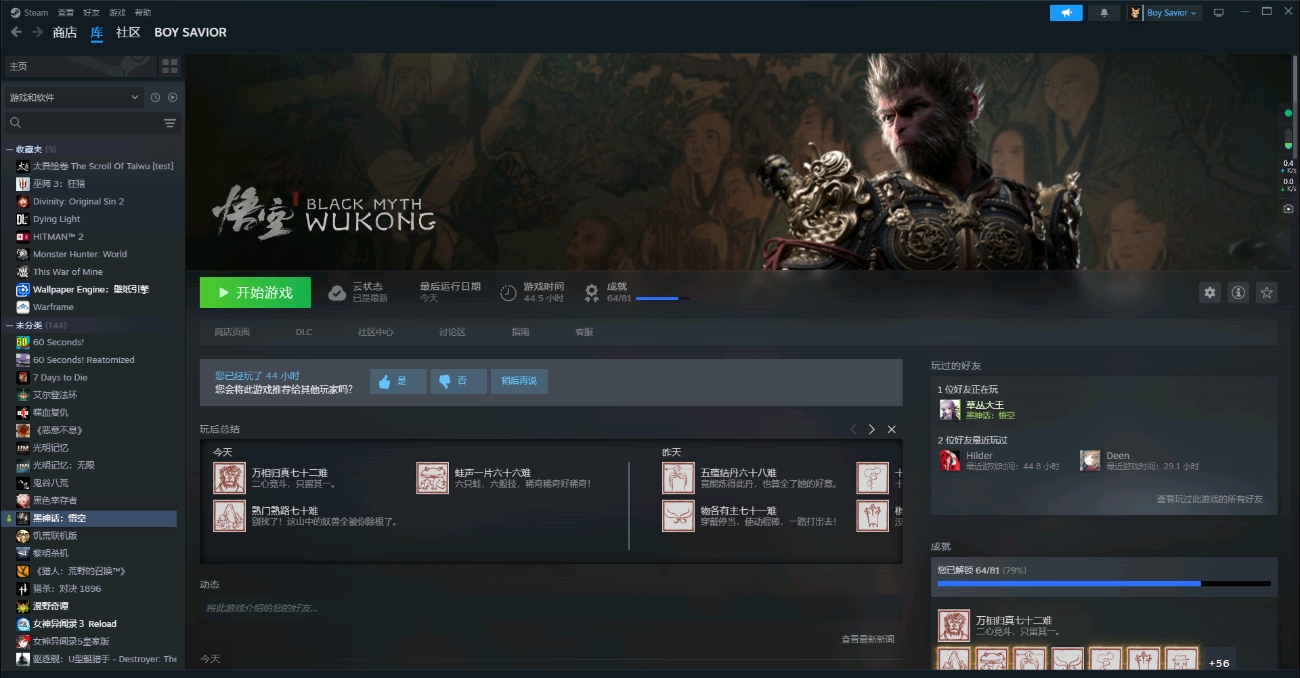The height and width of the screenshot is (678, 1300).
Task: Click the 否 don't recommend button
Action: click(458, 381)
